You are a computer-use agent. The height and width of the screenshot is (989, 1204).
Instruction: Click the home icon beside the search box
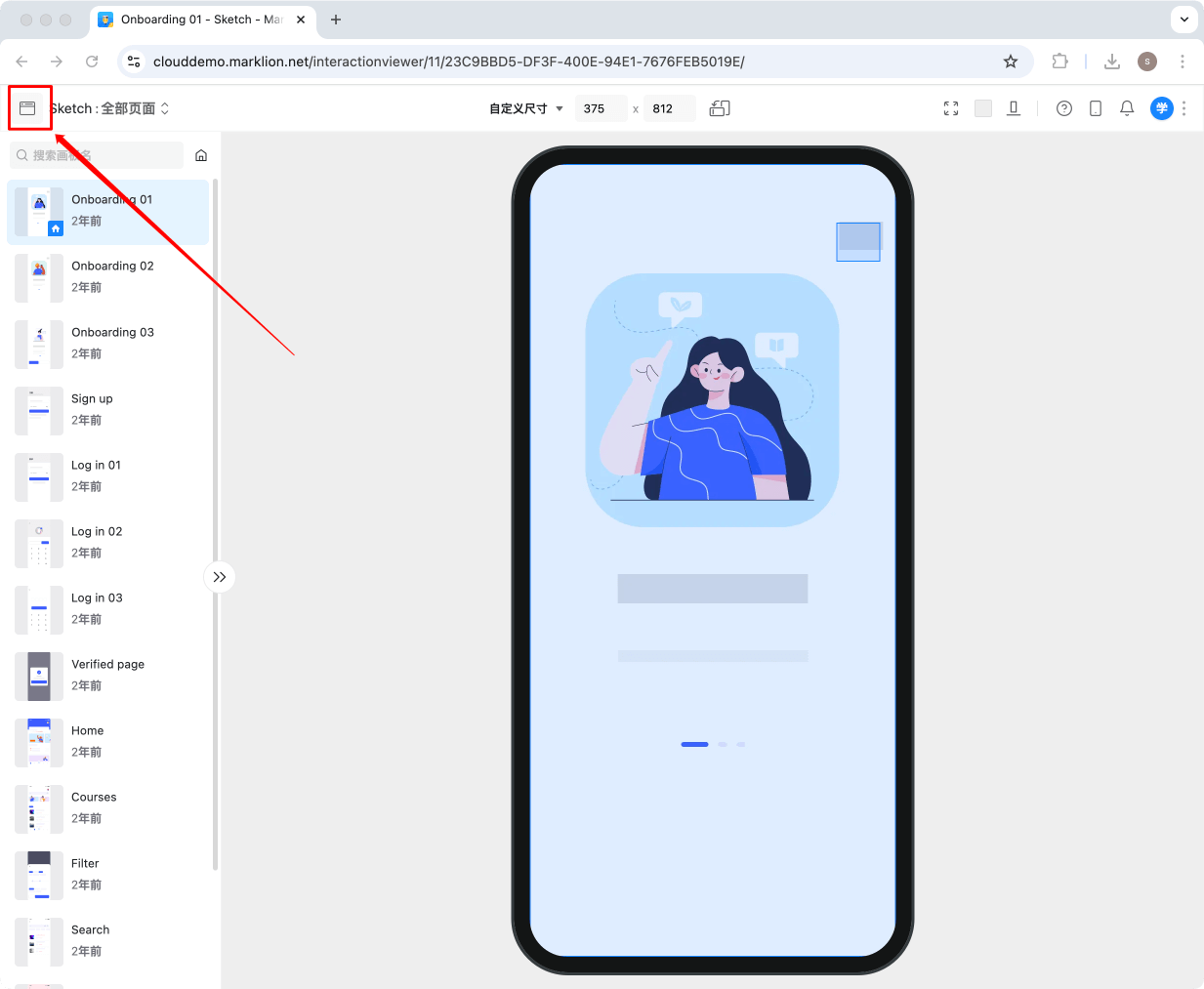click(x=201, y=155)
